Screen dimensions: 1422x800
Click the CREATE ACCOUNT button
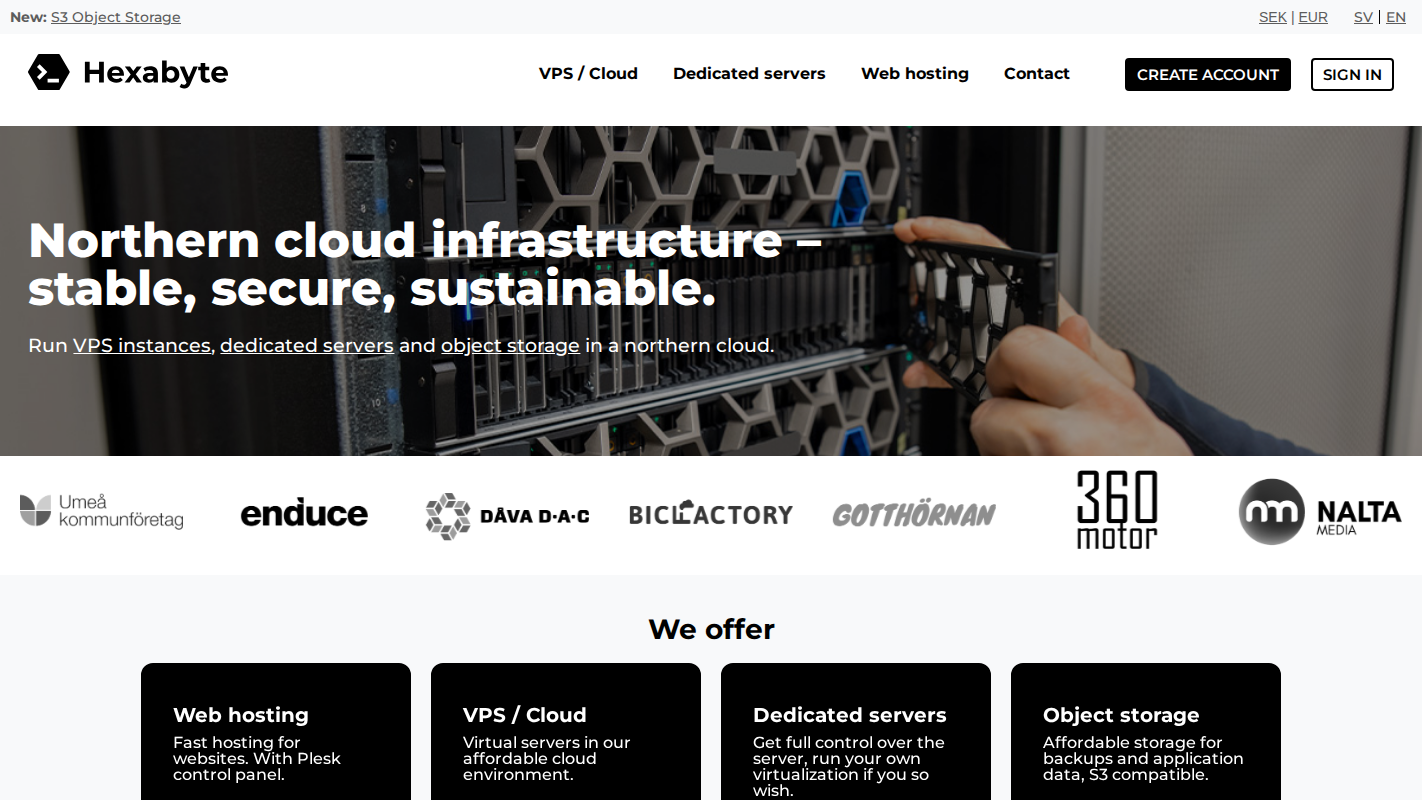pos(1208,74)
